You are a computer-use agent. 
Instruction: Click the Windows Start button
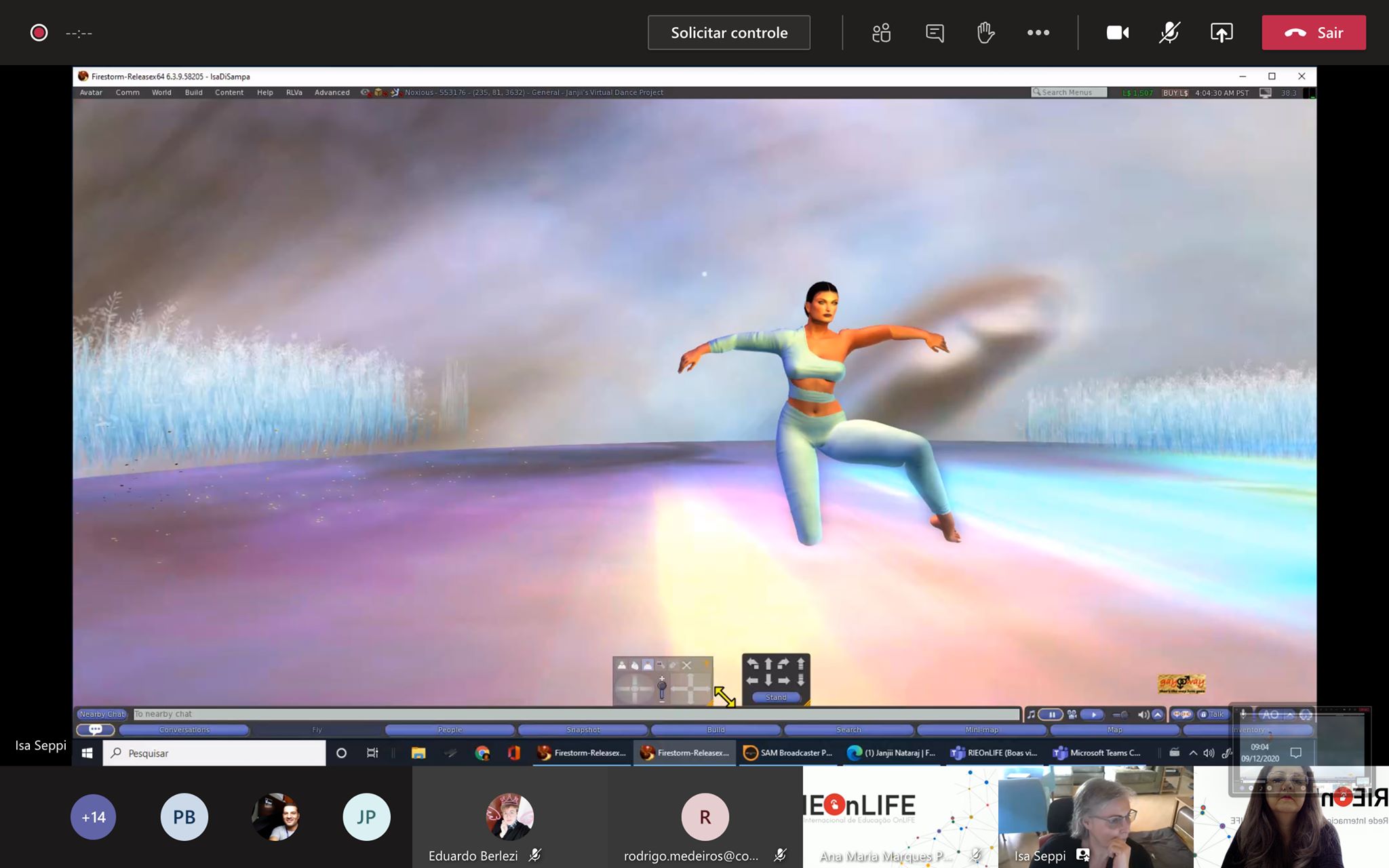tap(87, 753)
